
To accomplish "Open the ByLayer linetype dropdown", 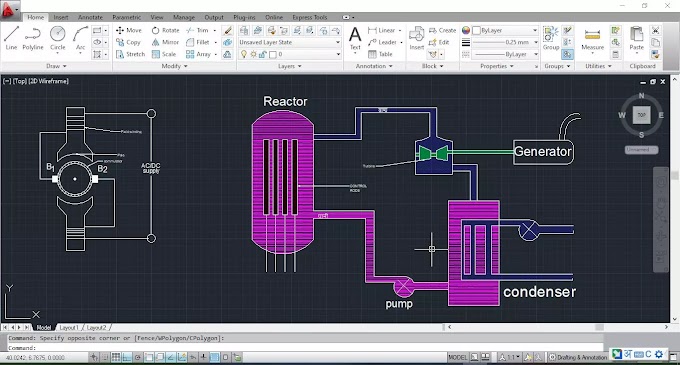I will pyautogui.click(x=505, y=54).
